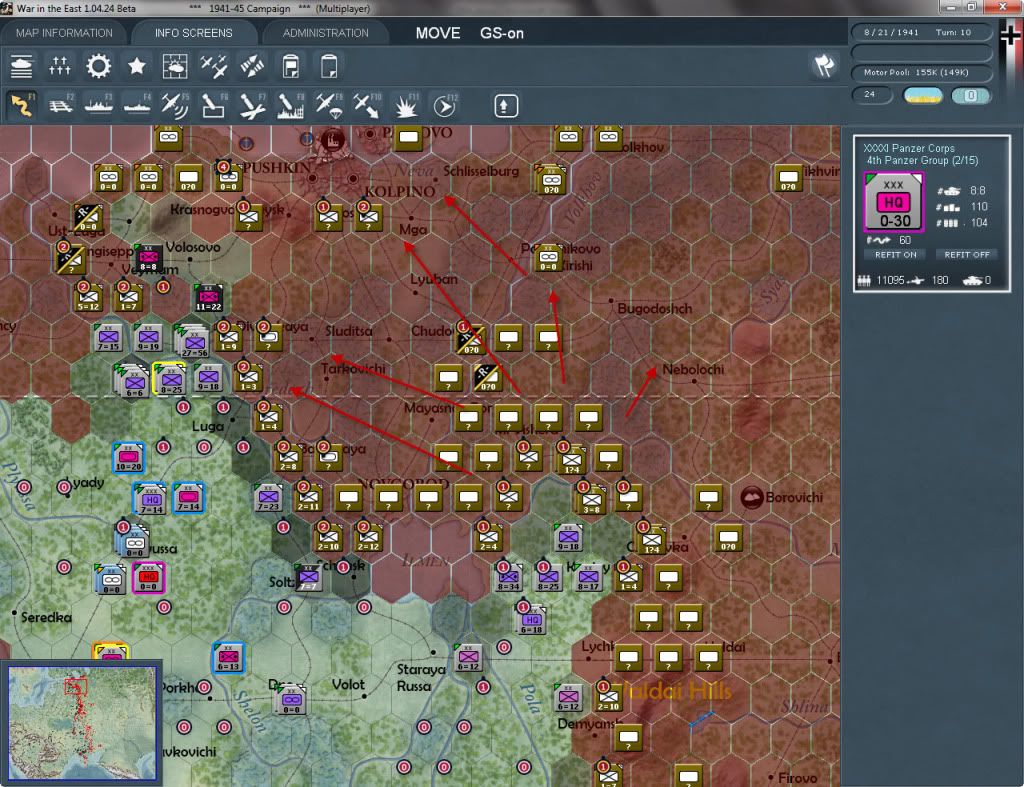
Task: Select amphibious transport F4 ship icon
Action: 137,105
